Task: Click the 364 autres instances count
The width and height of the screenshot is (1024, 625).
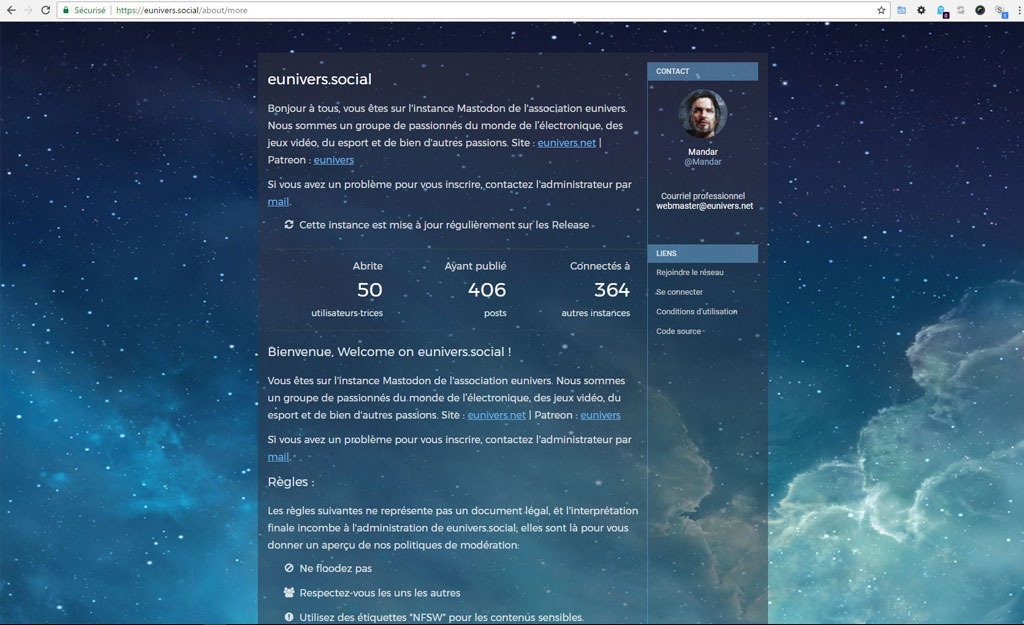Action: point(612,290)
